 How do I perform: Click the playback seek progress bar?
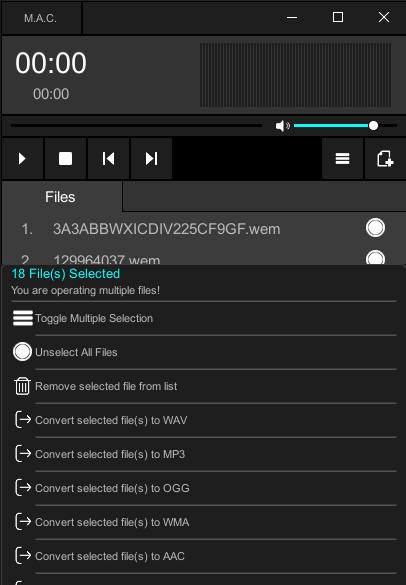coord(137,126)
